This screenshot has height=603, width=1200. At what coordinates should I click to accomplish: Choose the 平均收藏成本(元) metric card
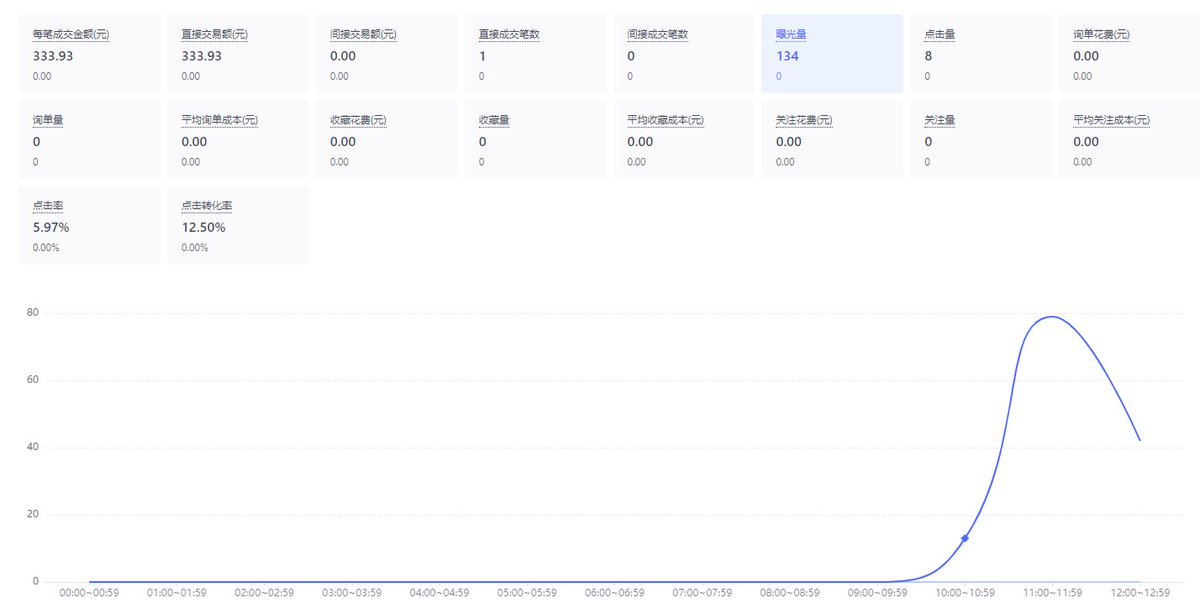[684, 139]
